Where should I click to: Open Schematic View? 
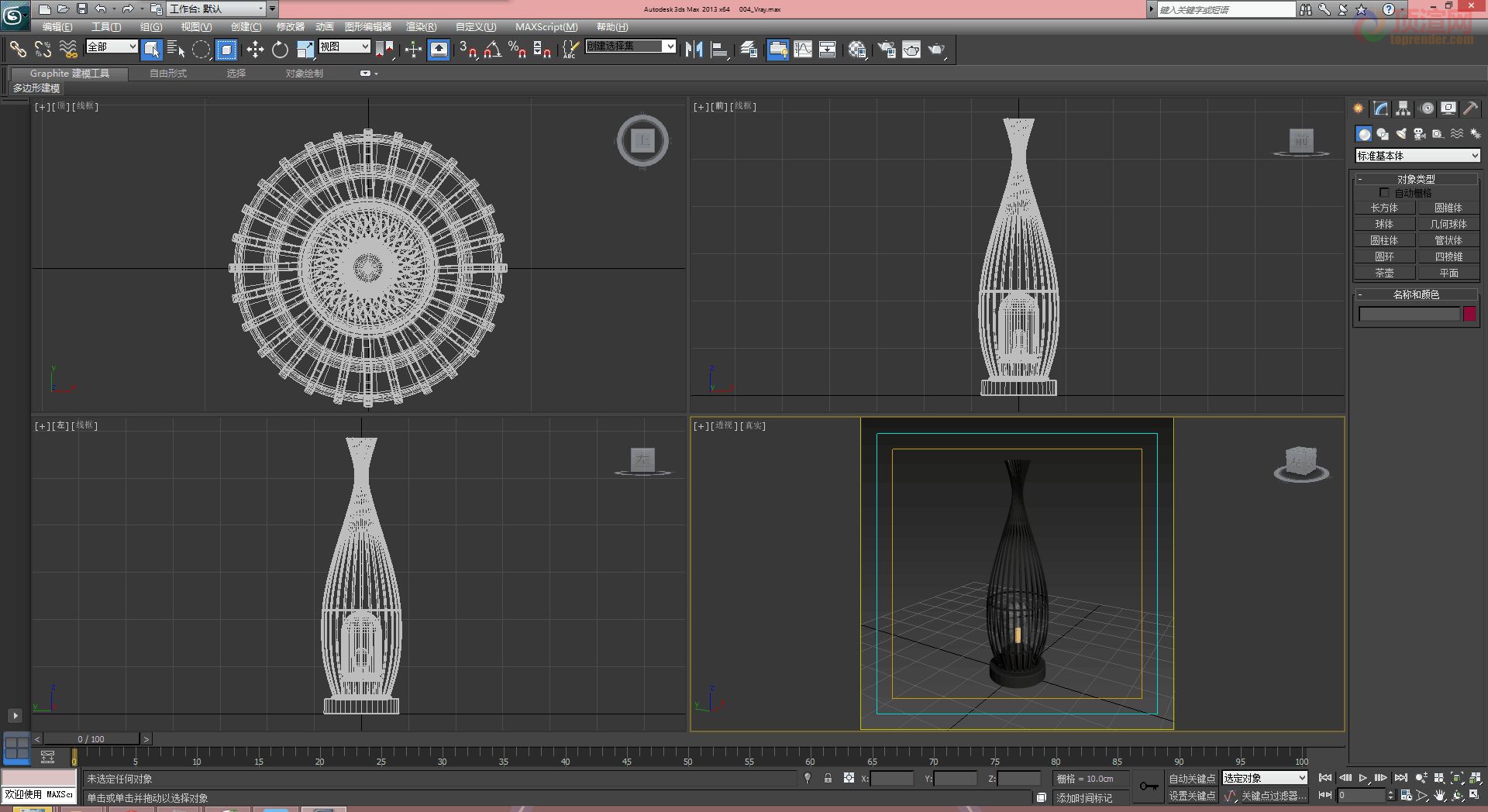pyautogui.click(x=827, y=50)
